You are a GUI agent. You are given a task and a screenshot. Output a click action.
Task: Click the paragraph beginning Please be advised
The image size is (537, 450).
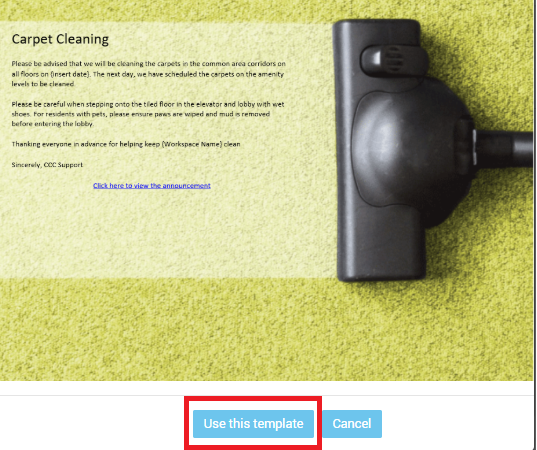(148, 74)
